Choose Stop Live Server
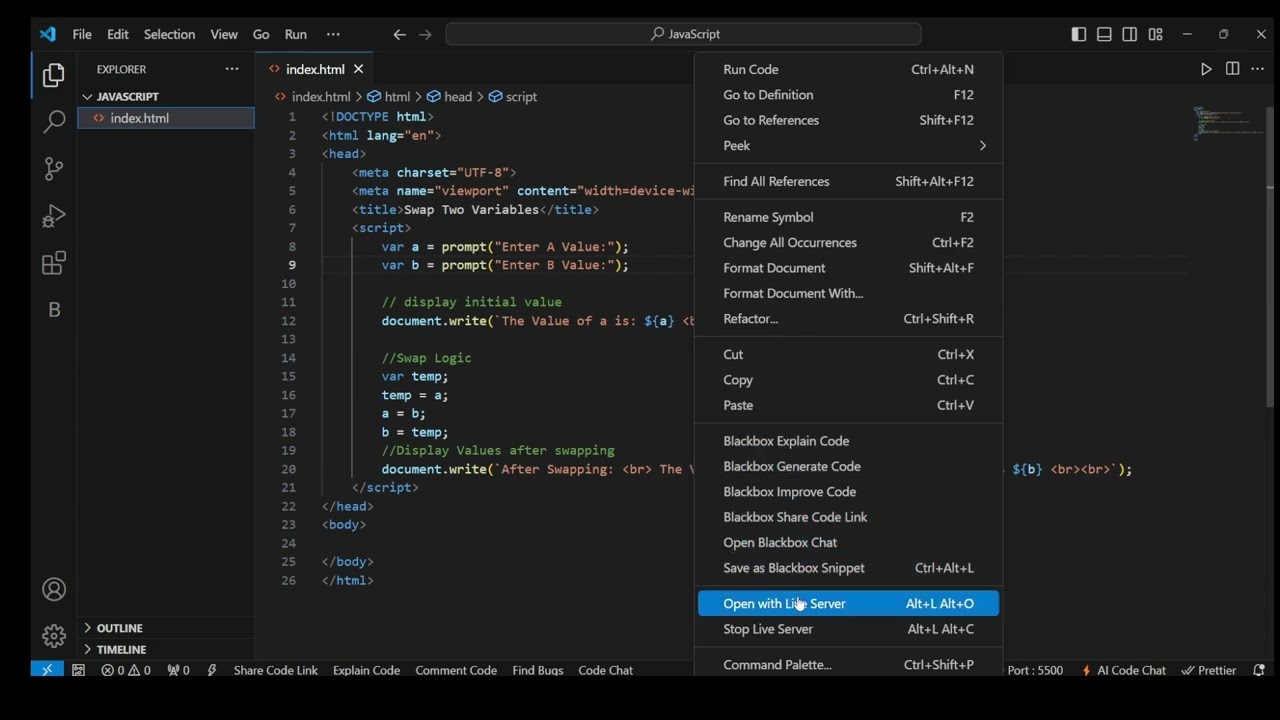Viewport: 1280px width, 720px height. point(848,629)
